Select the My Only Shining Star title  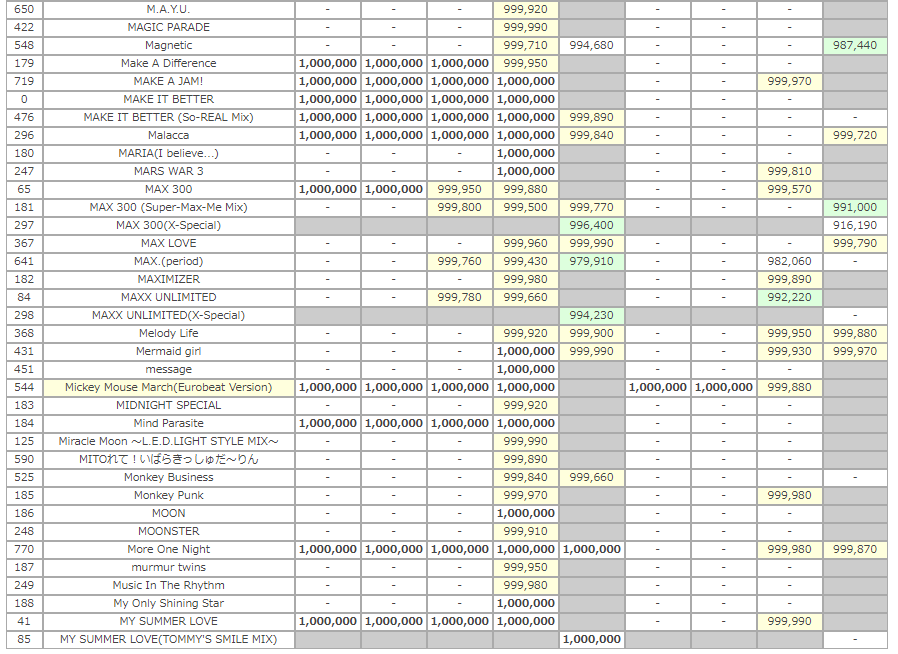click(168, 604)
